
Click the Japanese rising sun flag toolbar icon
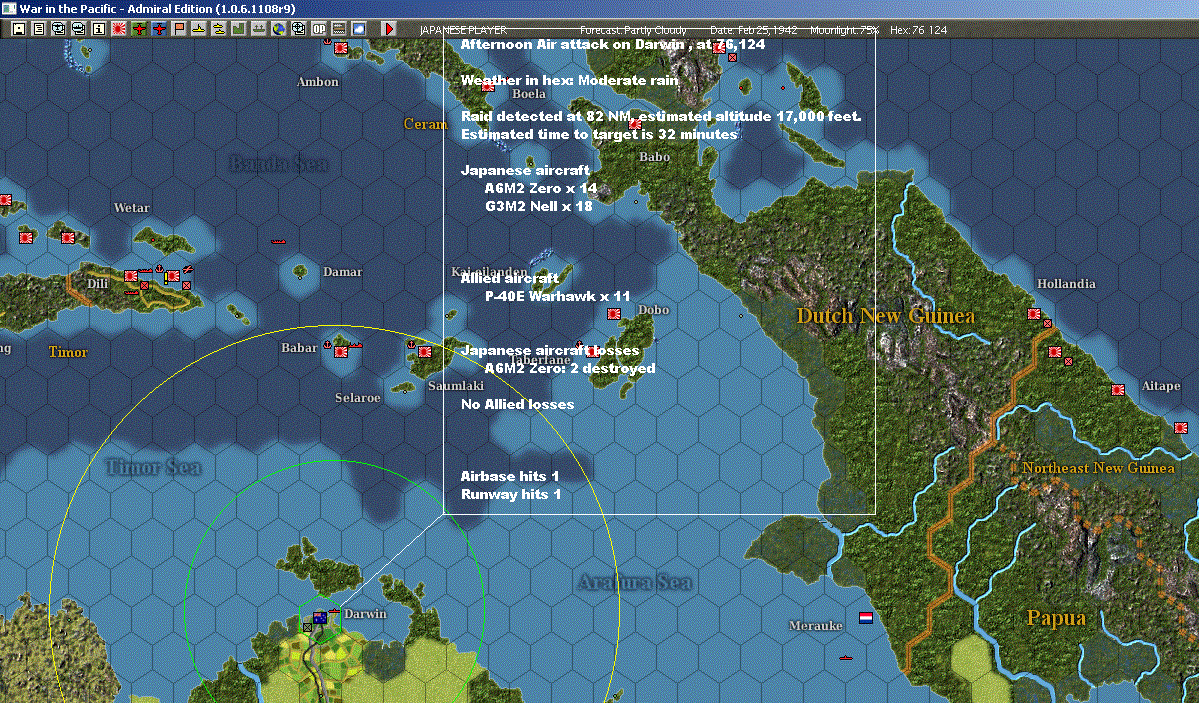[119, 29]
